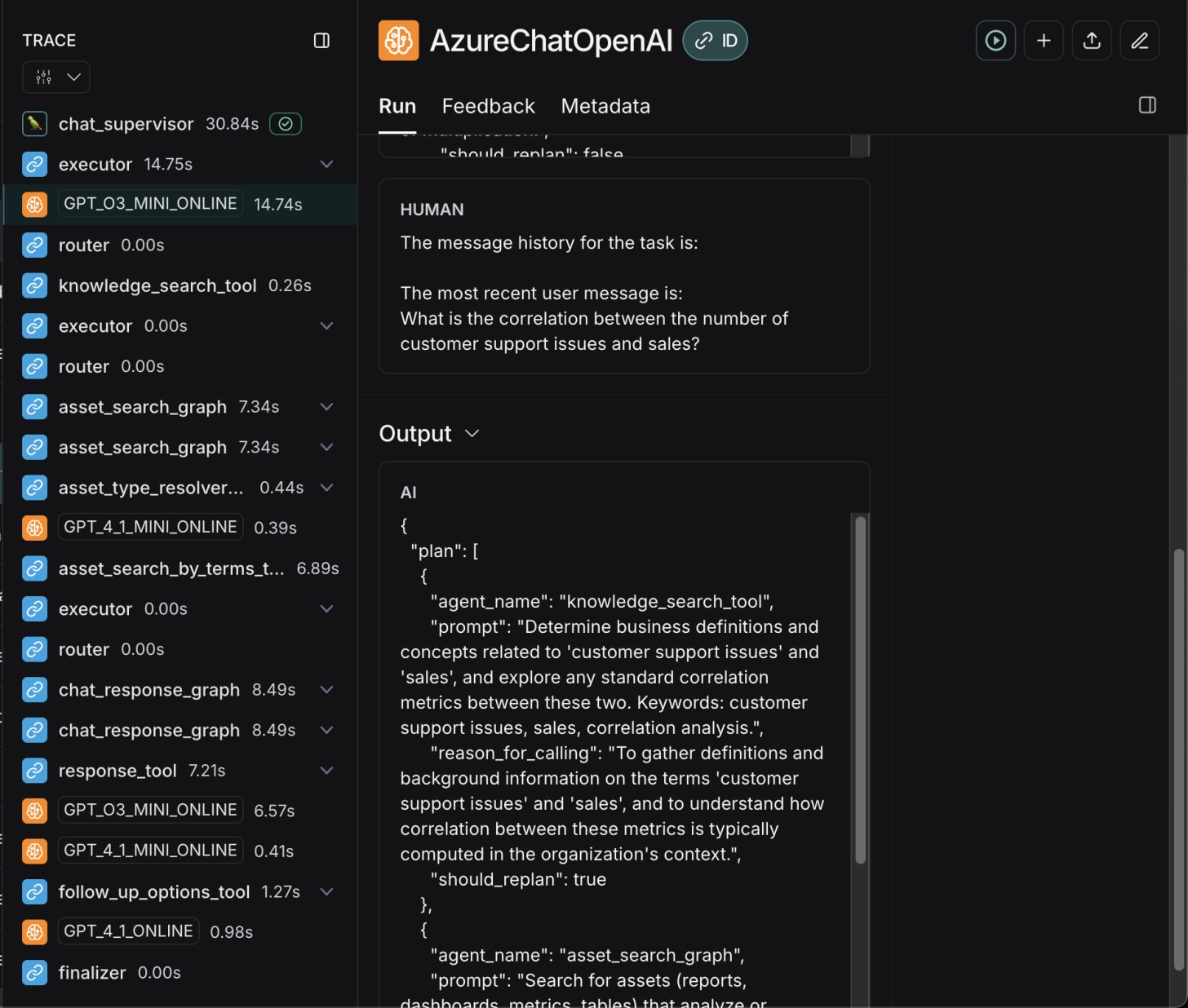Collapse the Output section chevron
1188x1008 pixels.
472,434
